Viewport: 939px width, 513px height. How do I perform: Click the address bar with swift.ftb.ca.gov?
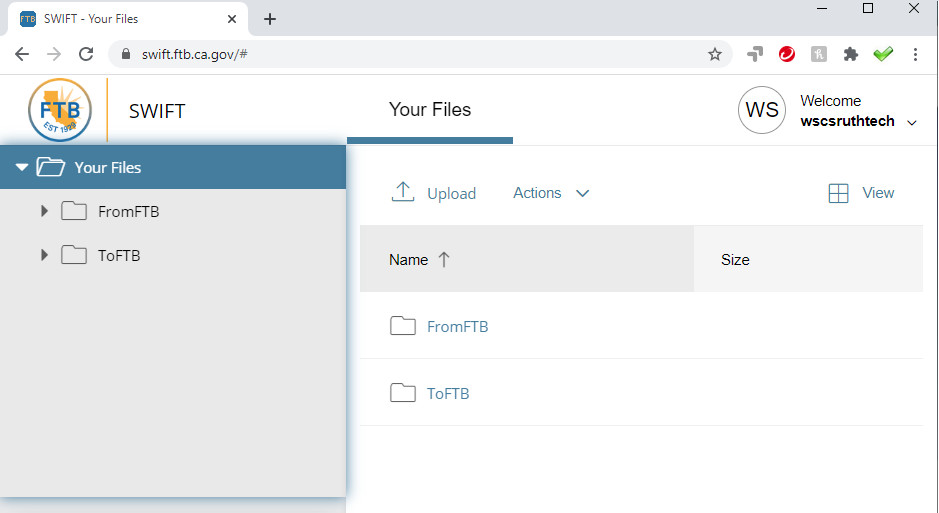coord(419,54)
